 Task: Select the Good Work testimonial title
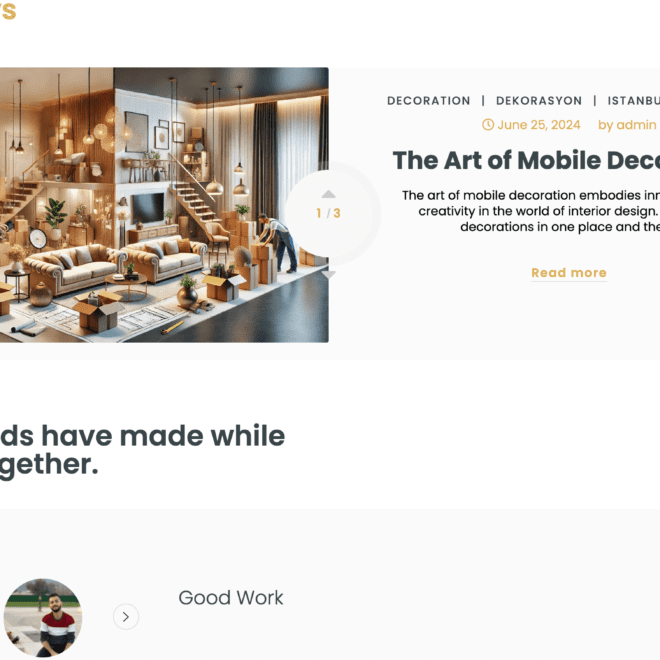point(231,598)
